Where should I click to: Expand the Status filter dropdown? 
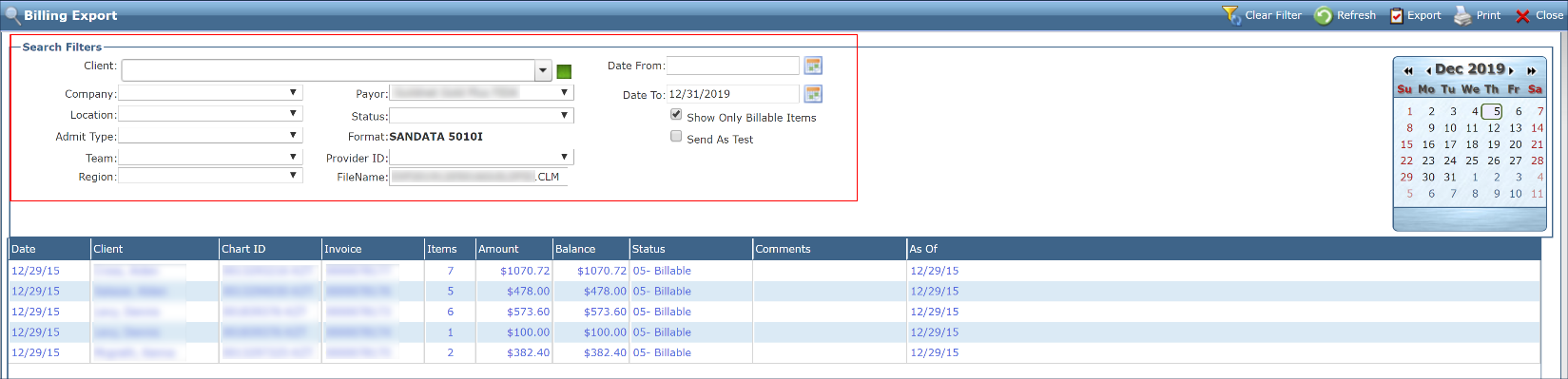[565, 115]
